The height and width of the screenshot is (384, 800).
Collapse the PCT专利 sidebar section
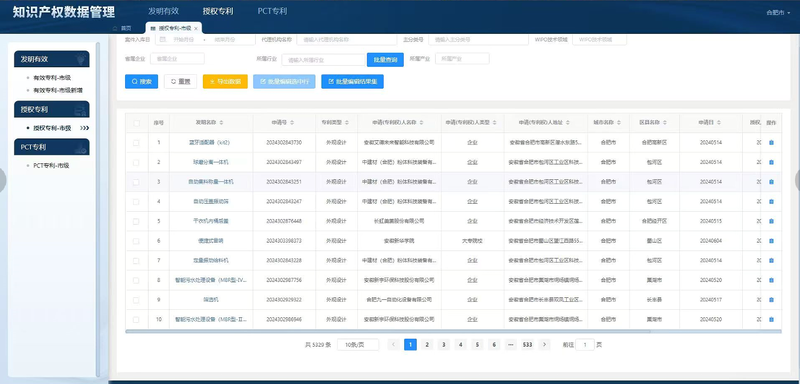point(51,147)
